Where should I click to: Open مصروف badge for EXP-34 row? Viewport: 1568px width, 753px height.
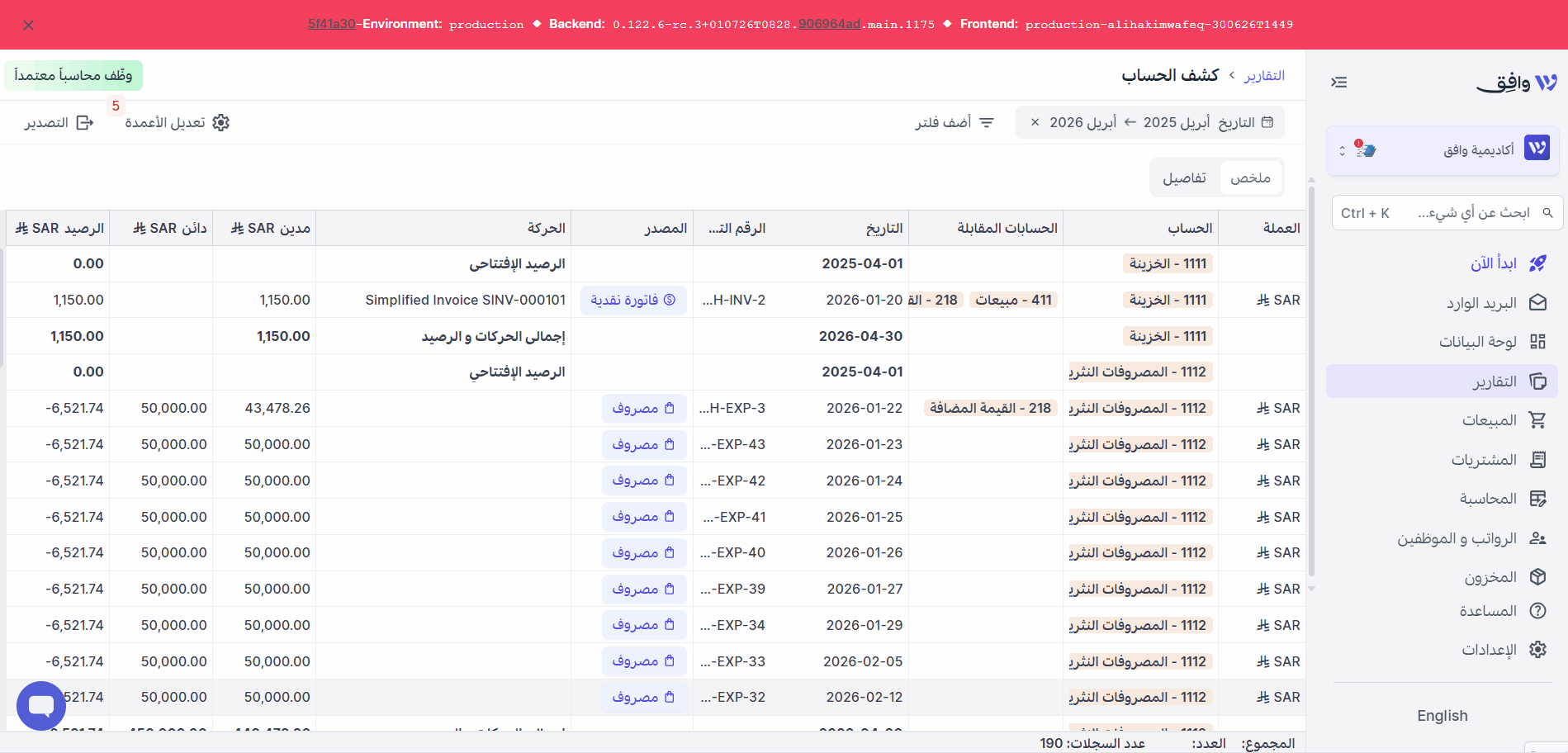643,625
